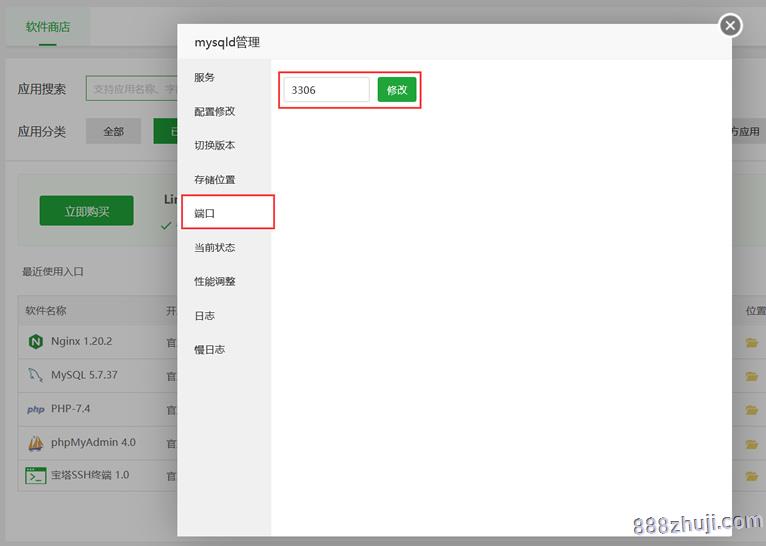Open MySQL 5.7.37 settings
The width and height of the screenshot is (766, 546).
[84, 375]
